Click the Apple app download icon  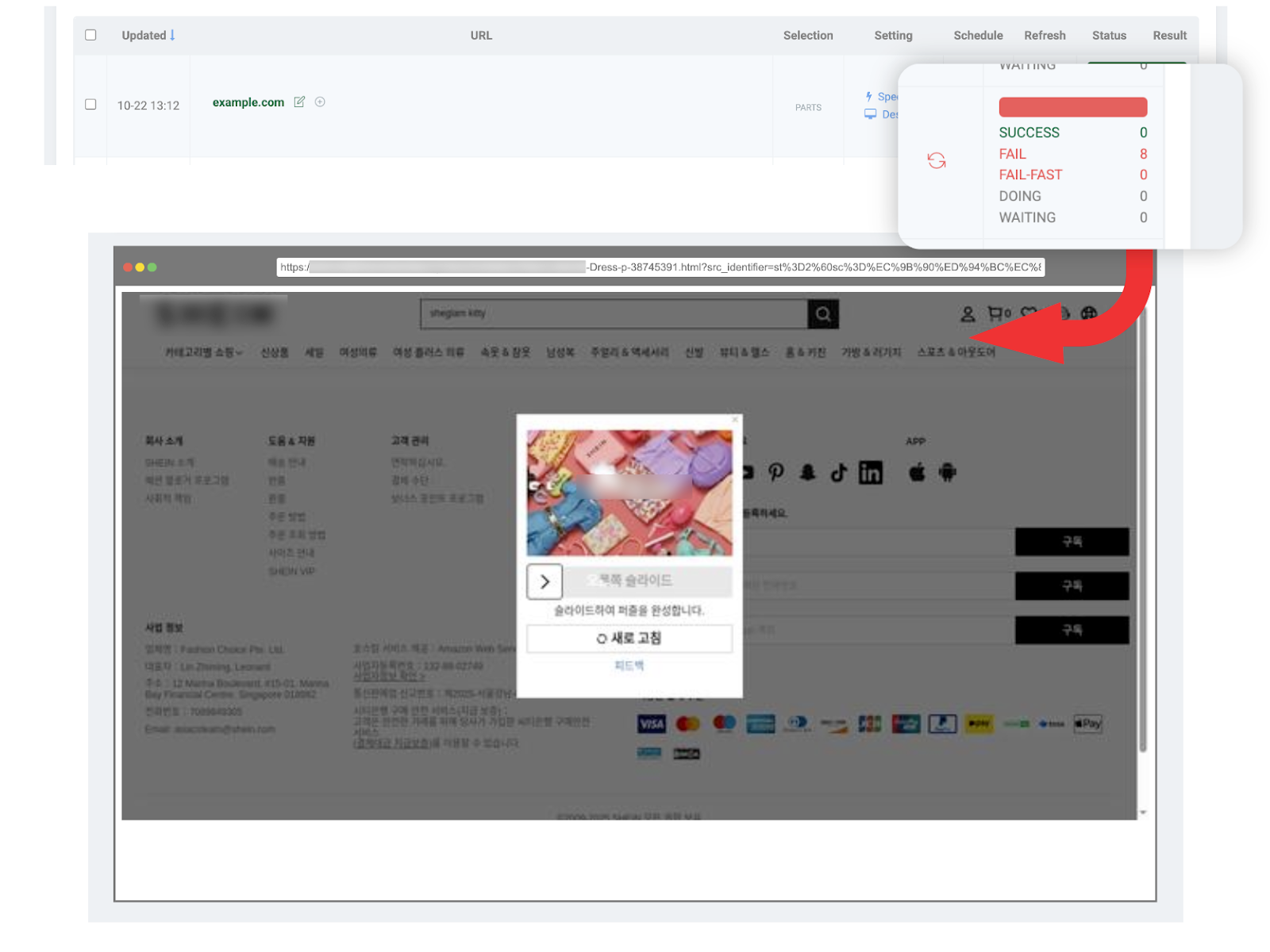917,473
